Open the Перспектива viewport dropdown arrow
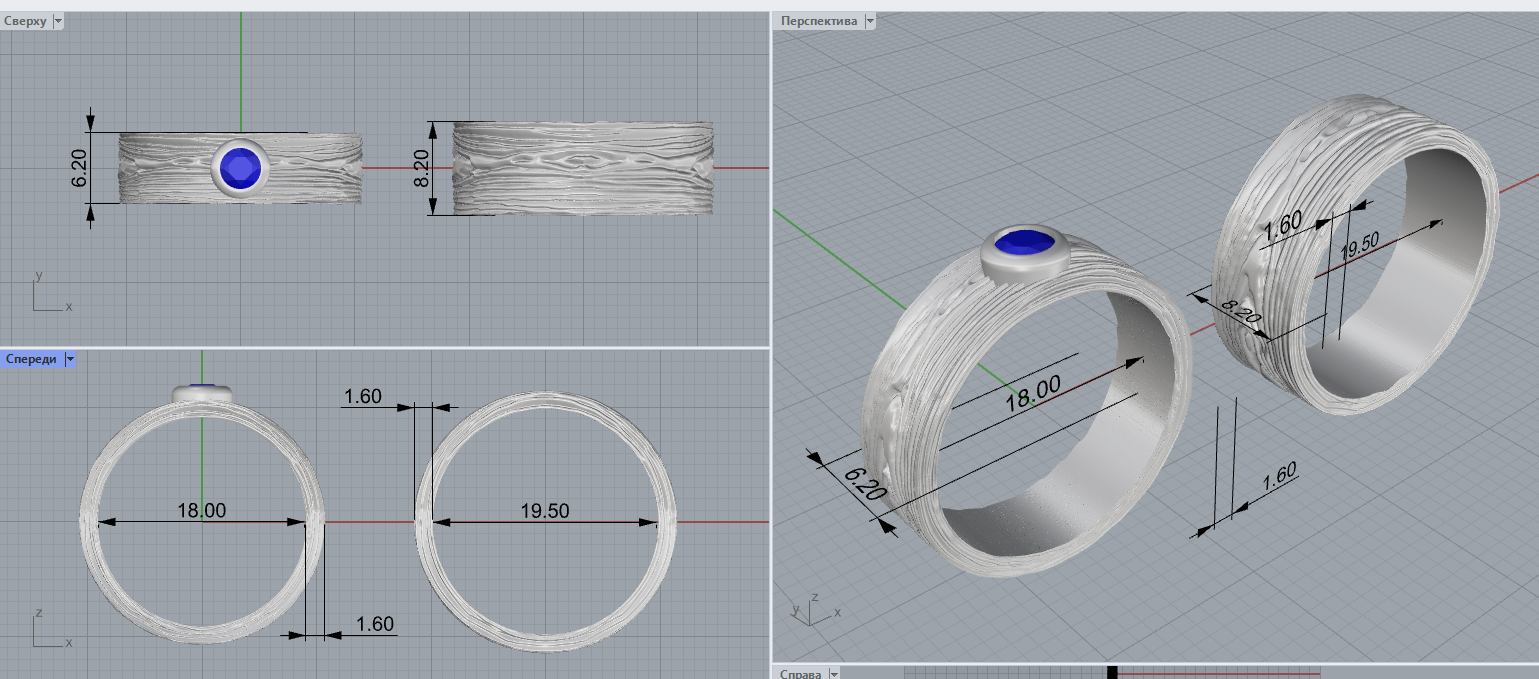 tap(869, 21)
